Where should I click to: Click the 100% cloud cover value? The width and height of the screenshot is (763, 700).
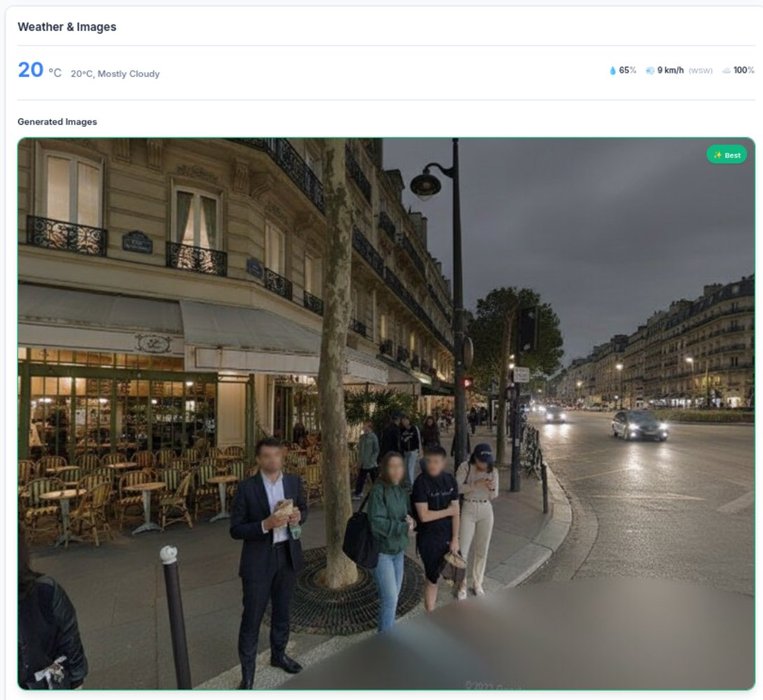(x=744, y=71)
